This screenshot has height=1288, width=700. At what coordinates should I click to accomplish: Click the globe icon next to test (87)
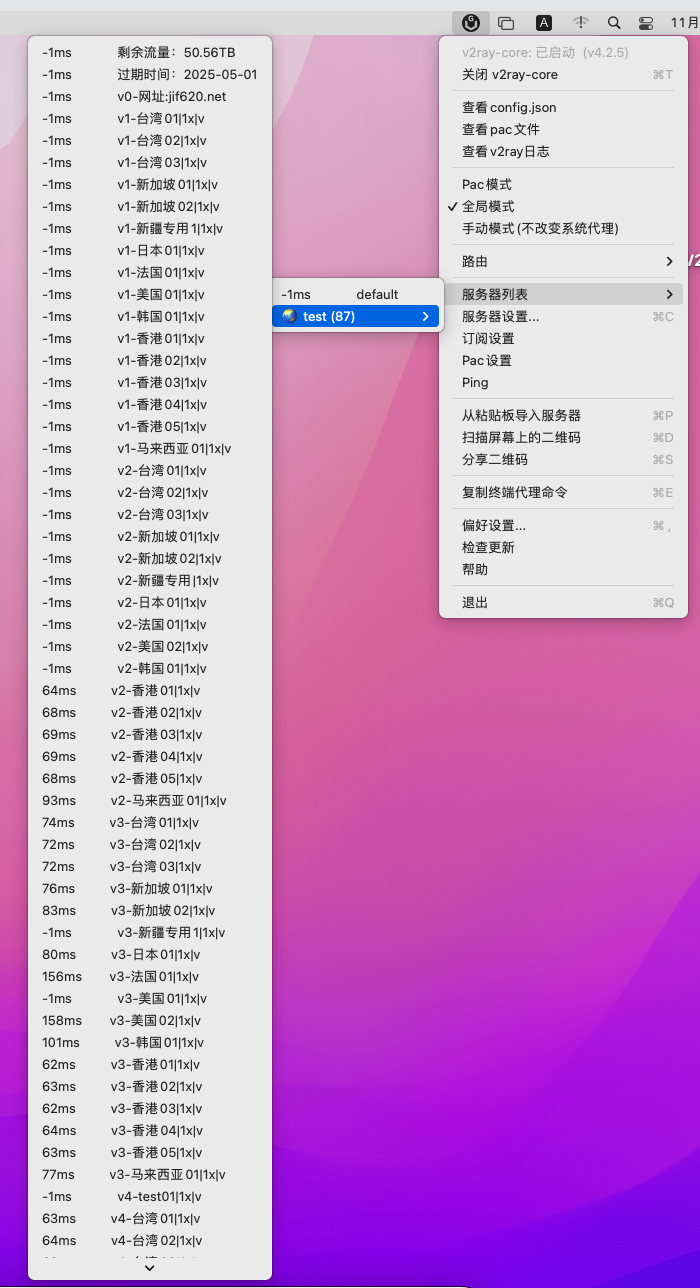pos(290,316)
